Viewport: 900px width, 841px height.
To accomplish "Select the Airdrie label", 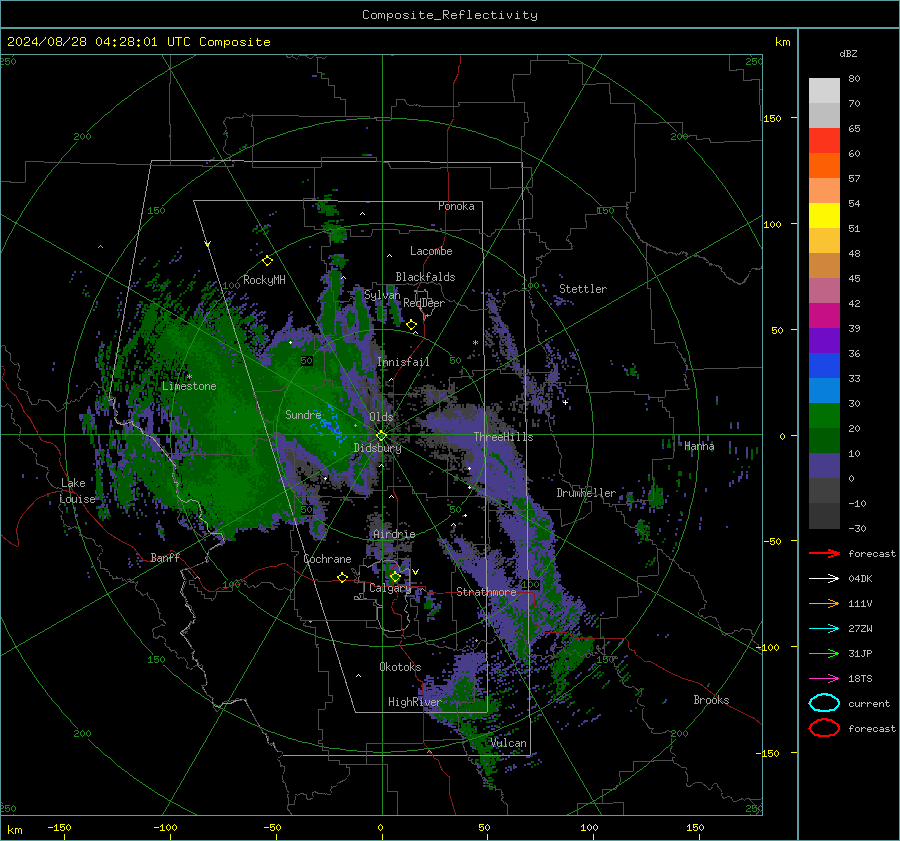I will pyautogui.click(x=394, y=534).
